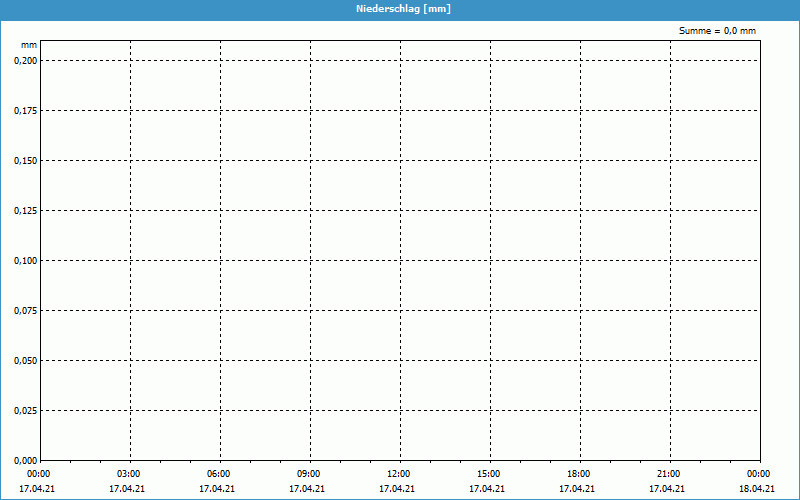Click the 12:00 time axis marker
Viewport: 800px width, 500px height.
tap(398, 474)
